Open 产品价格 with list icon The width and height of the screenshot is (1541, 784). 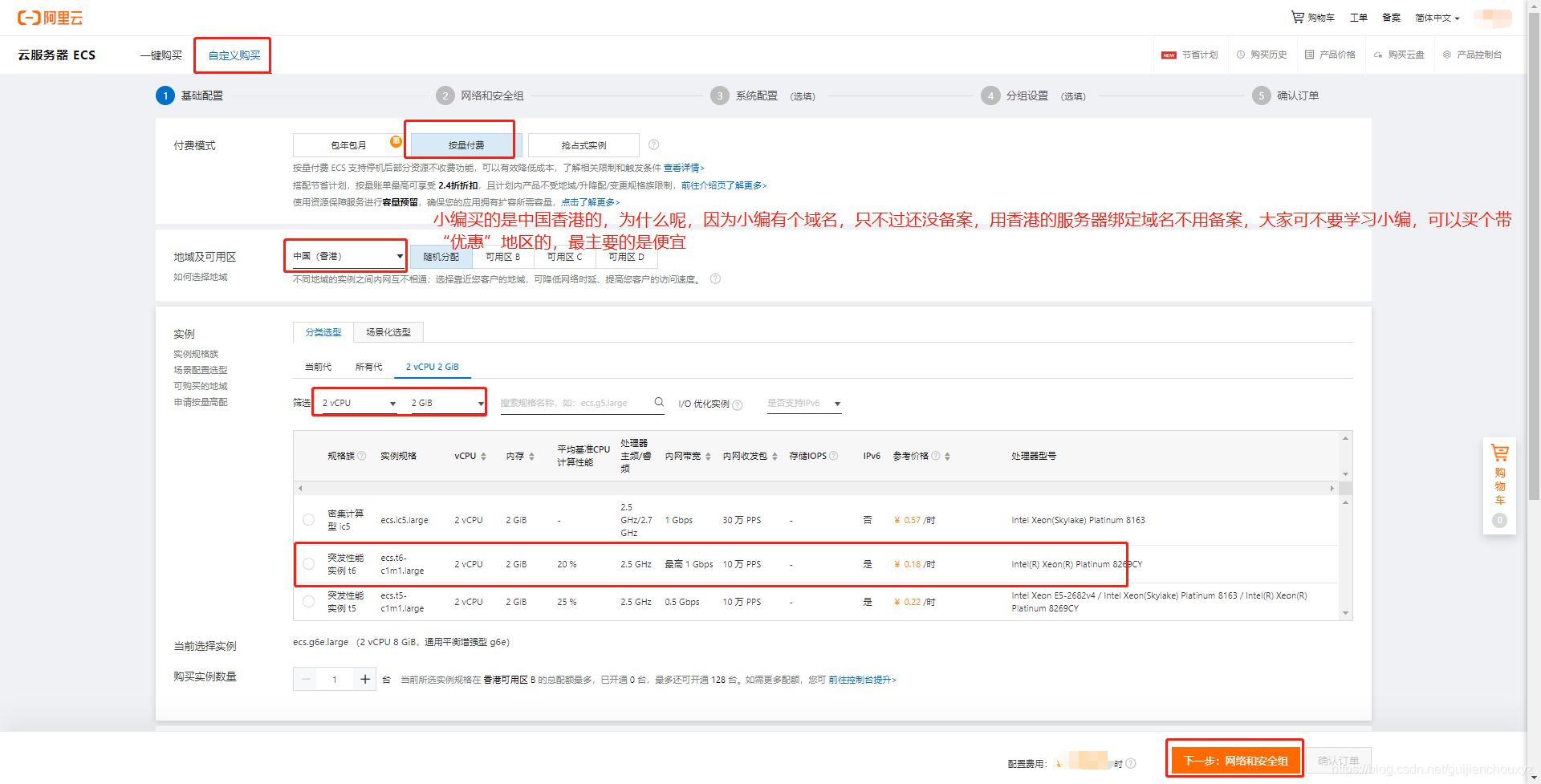(1330, 55)
